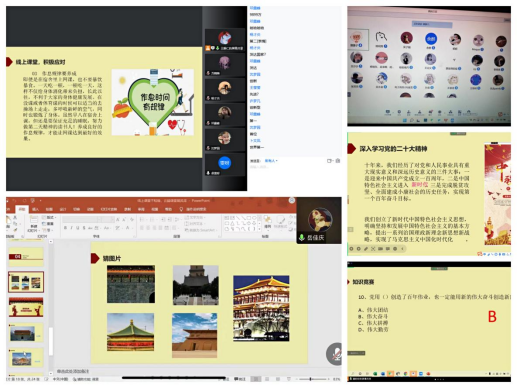
Task: Open the slide layout 版式 dropdown
Action: click(49, 217)
